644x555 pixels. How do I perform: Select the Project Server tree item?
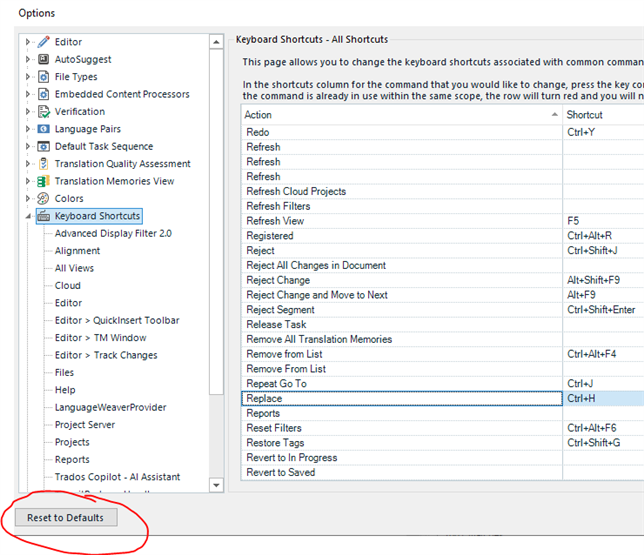[85, 425]
